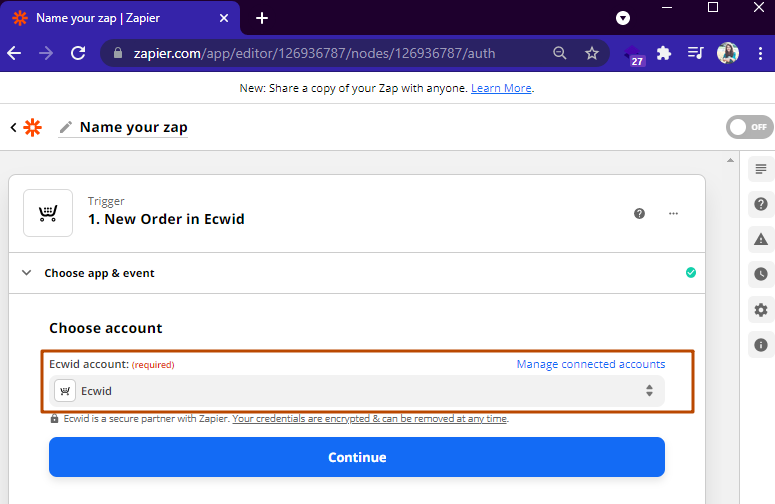
Task: Close the Name your zap tab
Action: (x=224, y=18)
